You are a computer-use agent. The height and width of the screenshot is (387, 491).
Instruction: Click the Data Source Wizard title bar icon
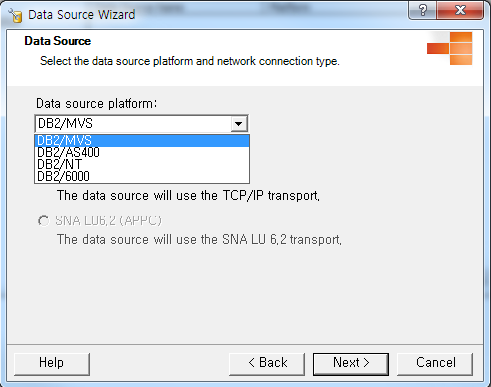[15, 15]
